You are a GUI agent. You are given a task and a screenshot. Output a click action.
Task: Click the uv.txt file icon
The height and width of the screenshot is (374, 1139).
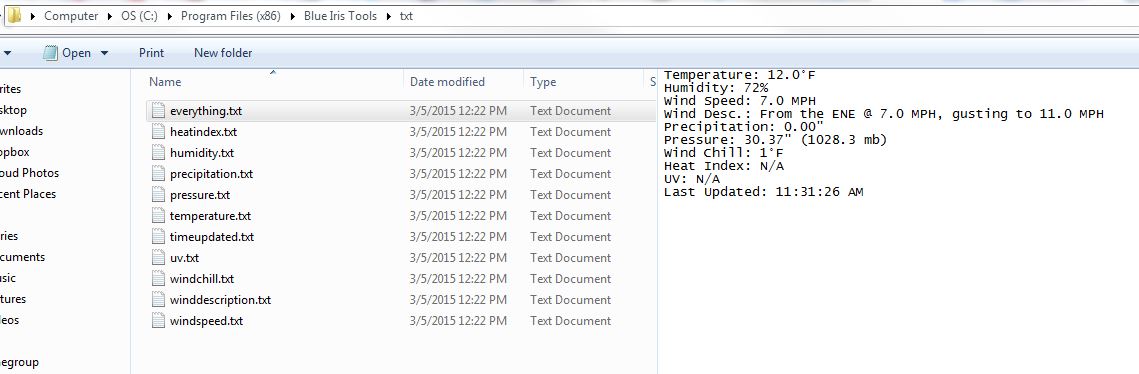pyautogui.click(x=158, y=258)
